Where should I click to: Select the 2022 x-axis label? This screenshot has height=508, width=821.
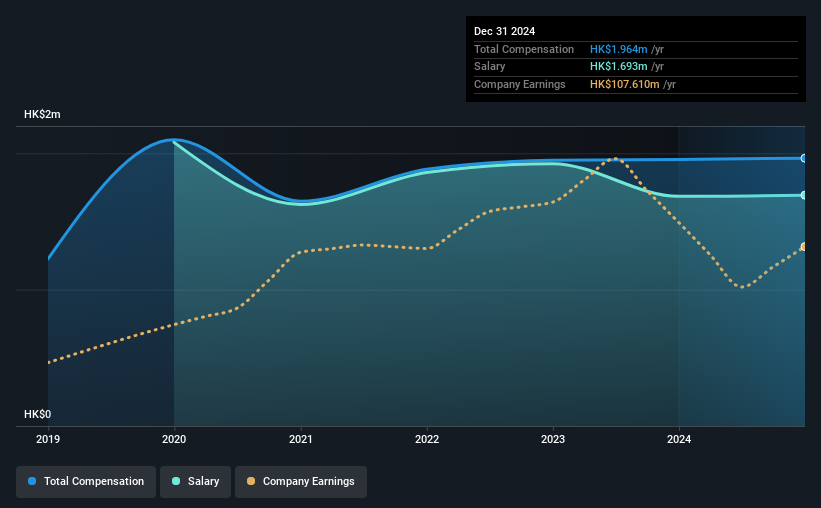pyautogui.click(x=427, y=439)
